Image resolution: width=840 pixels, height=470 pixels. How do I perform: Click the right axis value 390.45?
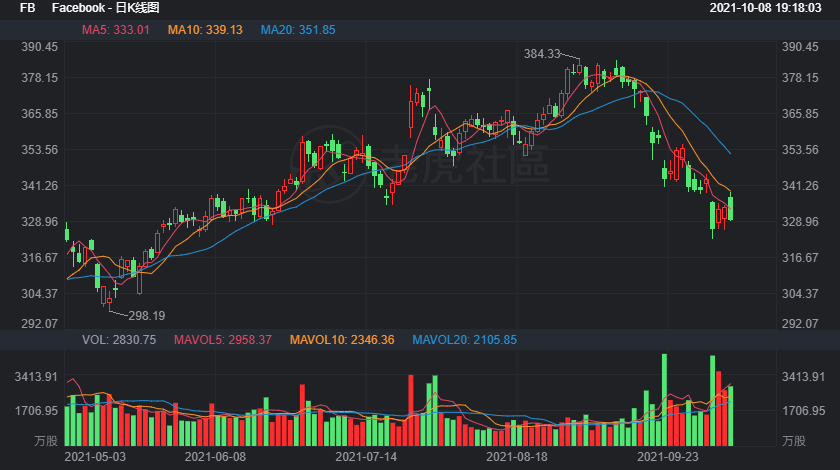click(800, 47)
